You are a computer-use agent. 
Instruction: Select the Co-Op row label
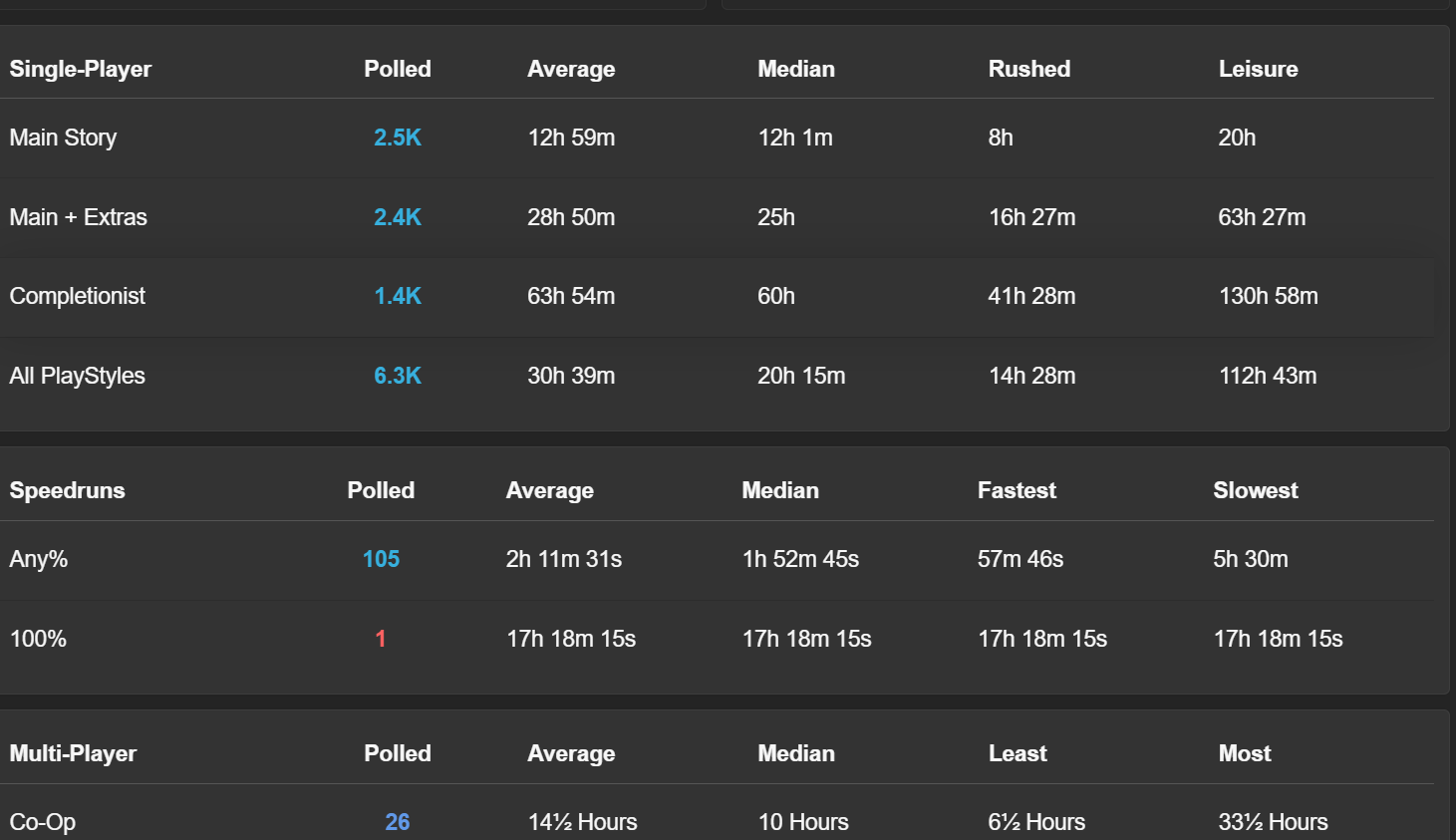click(x=43, y=822)
